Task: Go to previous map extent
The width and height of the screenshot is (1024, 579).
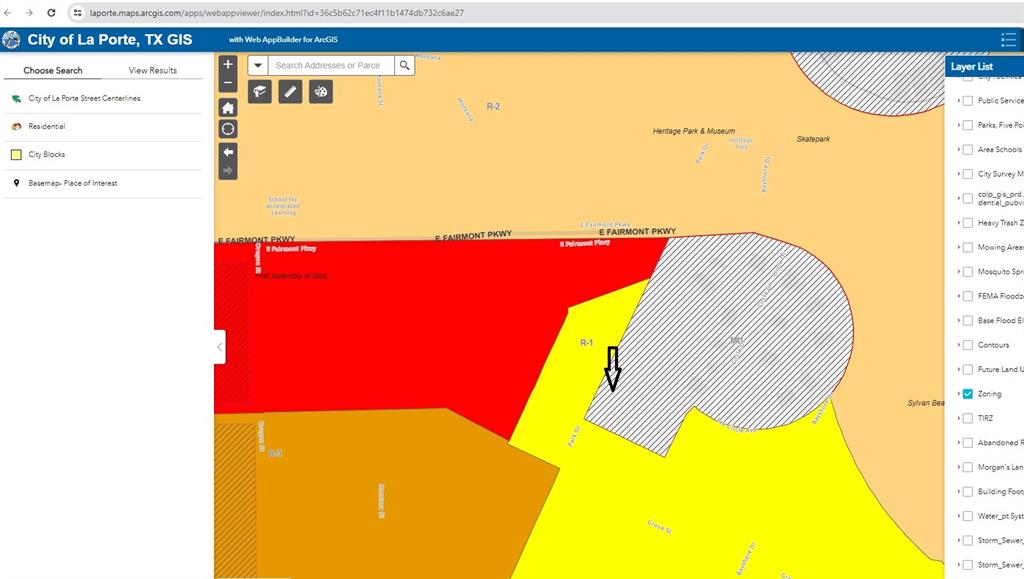Action: point(227,151)
